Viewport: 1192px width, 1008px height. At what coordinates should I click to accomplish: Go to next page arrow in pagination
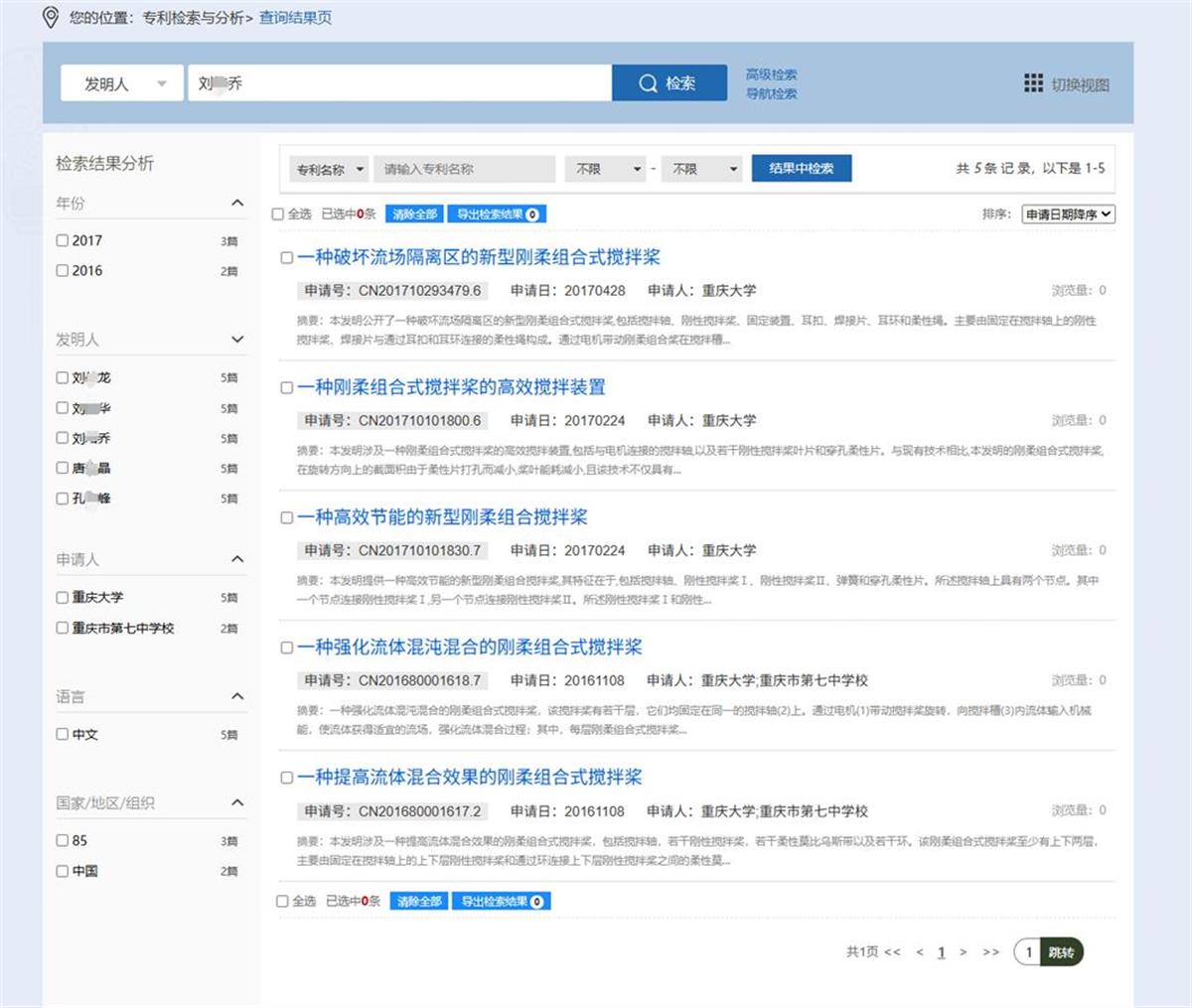(x=963, y=952)
